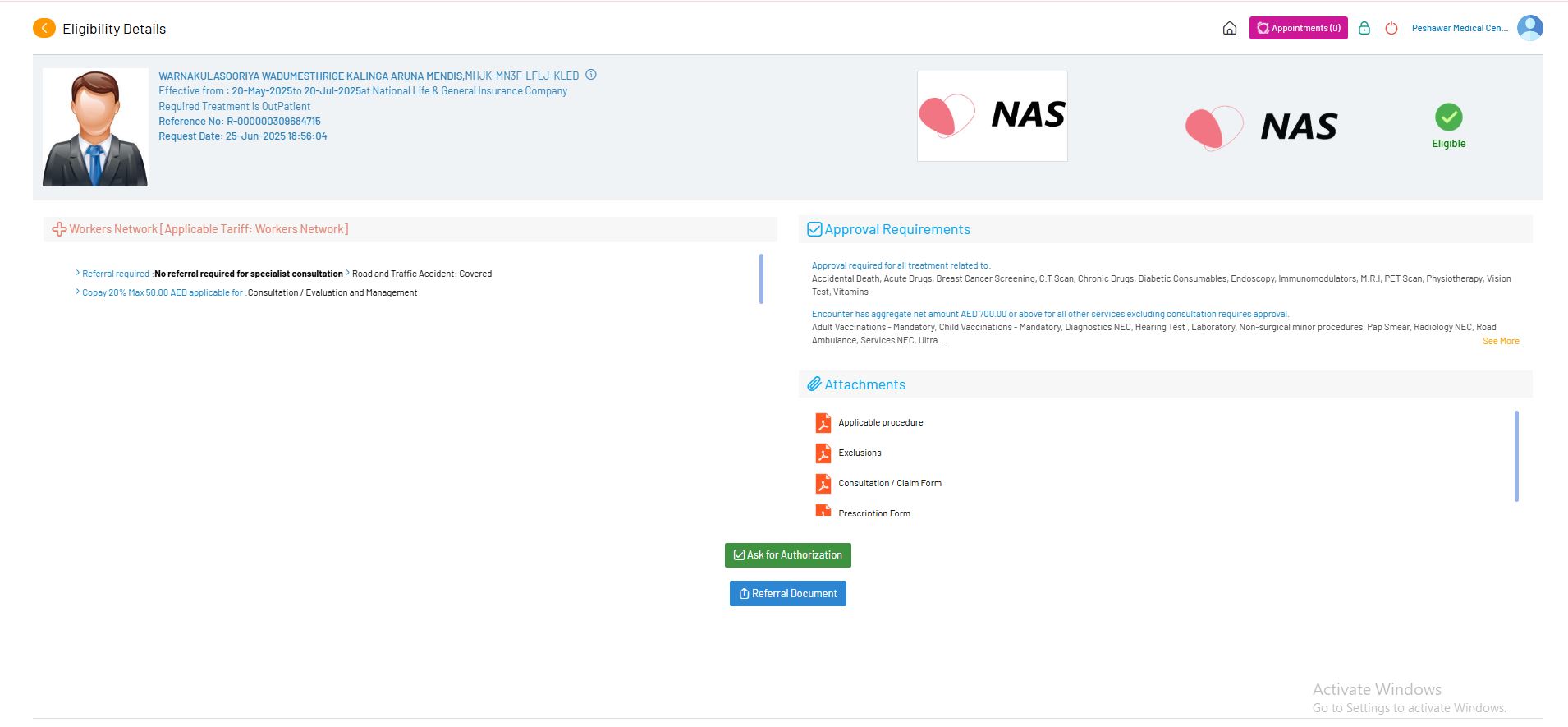
Task: Click the Eligibility Details page title
Action: pyautogui.click(x=114, y=29)
